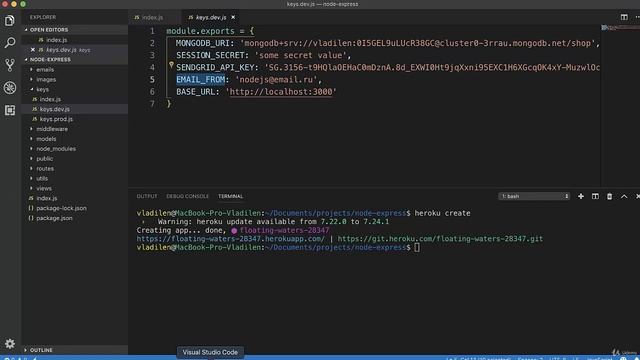
Task: Close the keys.dev.js editor tab
Action: coord(233,17)
